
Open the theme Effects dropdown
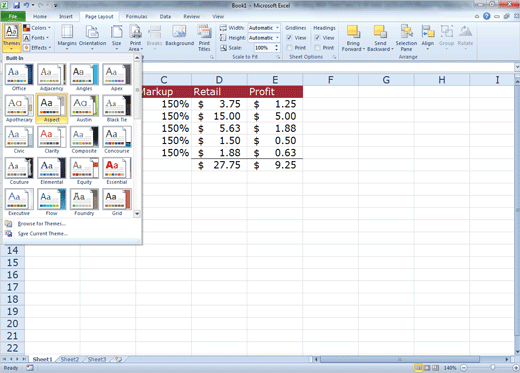tap(37, 48)
